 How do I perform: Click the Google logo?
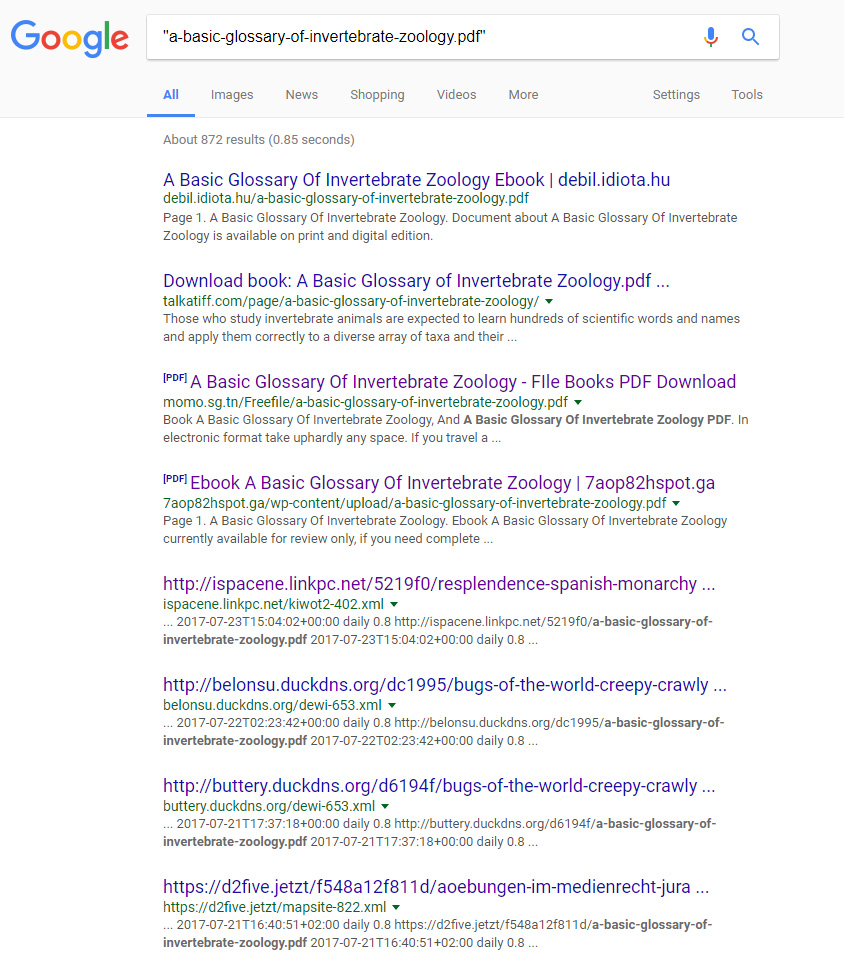click(x=69, y=38)
